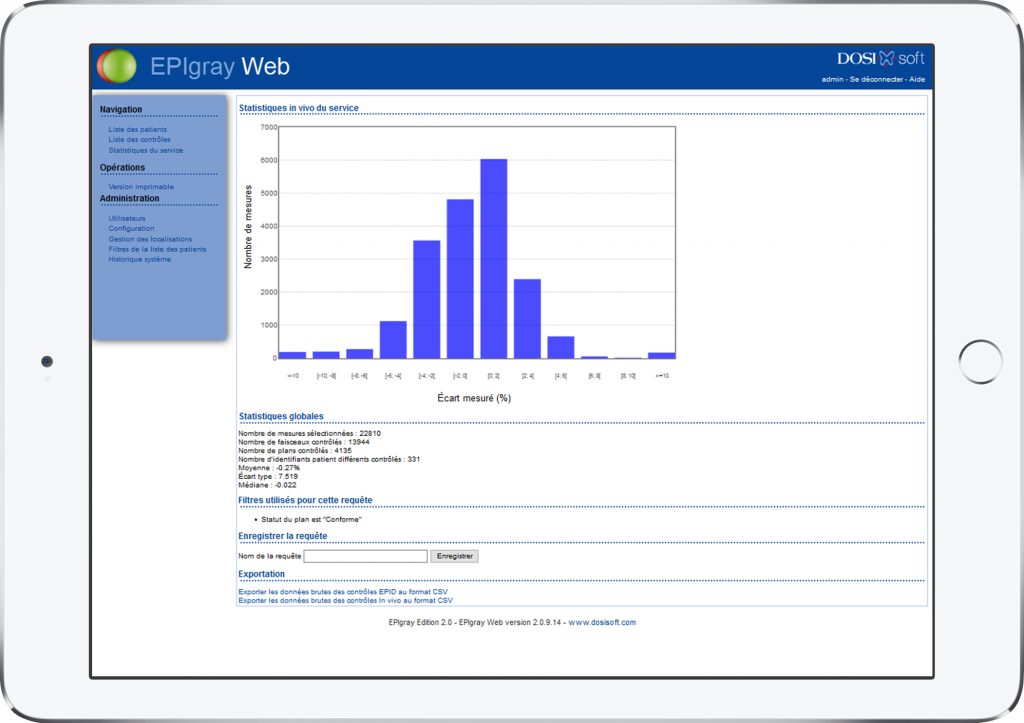
Task: Click the Se déconnecter link
Action: point(876,79)
